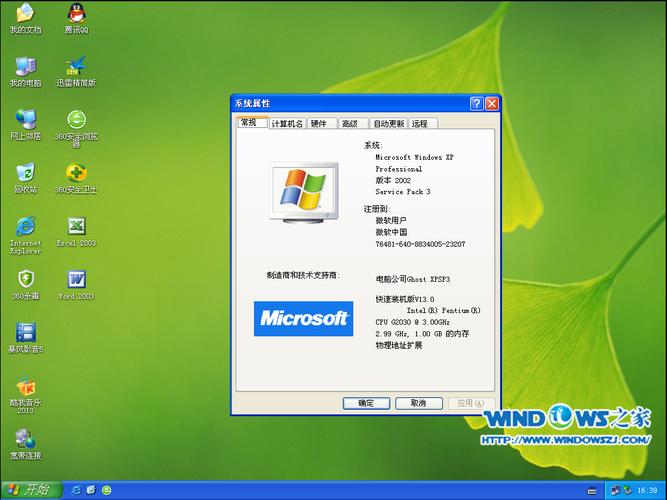Open the 自动更新 tab

(x=388, y=124)
